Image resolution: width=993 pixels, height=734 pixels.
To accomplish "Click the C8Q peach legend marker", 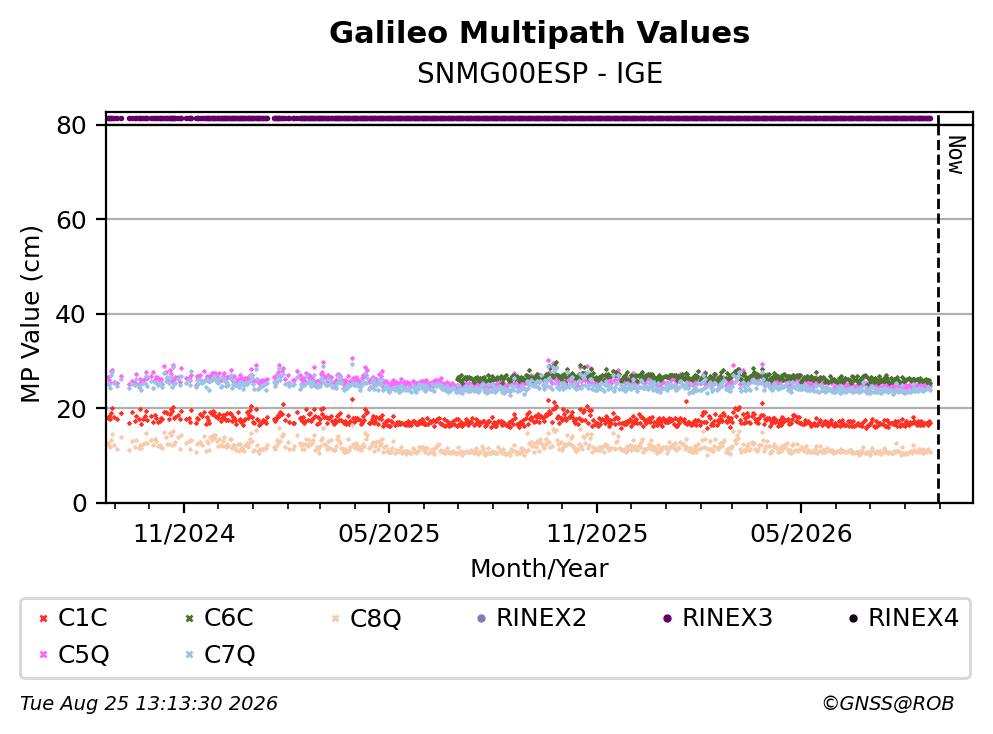I will (x=335, y=618).
